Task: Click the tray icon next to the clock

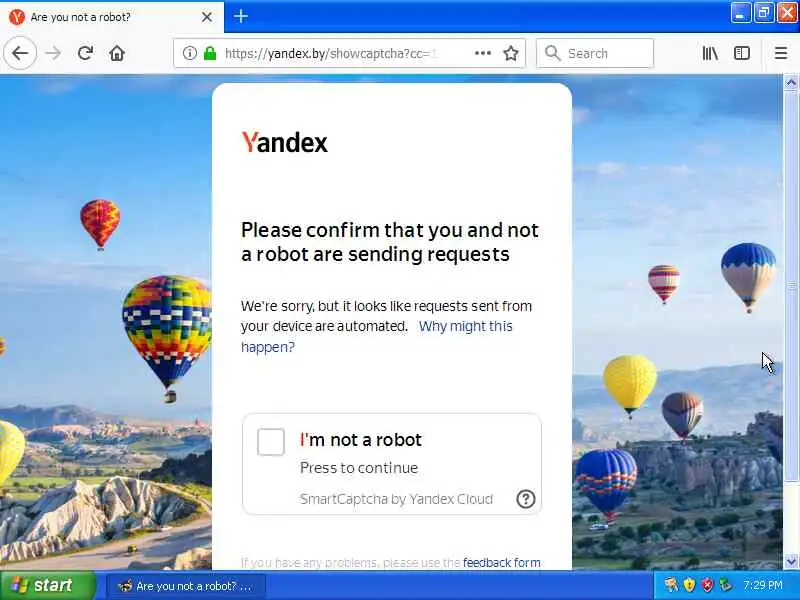Action: coord(725,585)
